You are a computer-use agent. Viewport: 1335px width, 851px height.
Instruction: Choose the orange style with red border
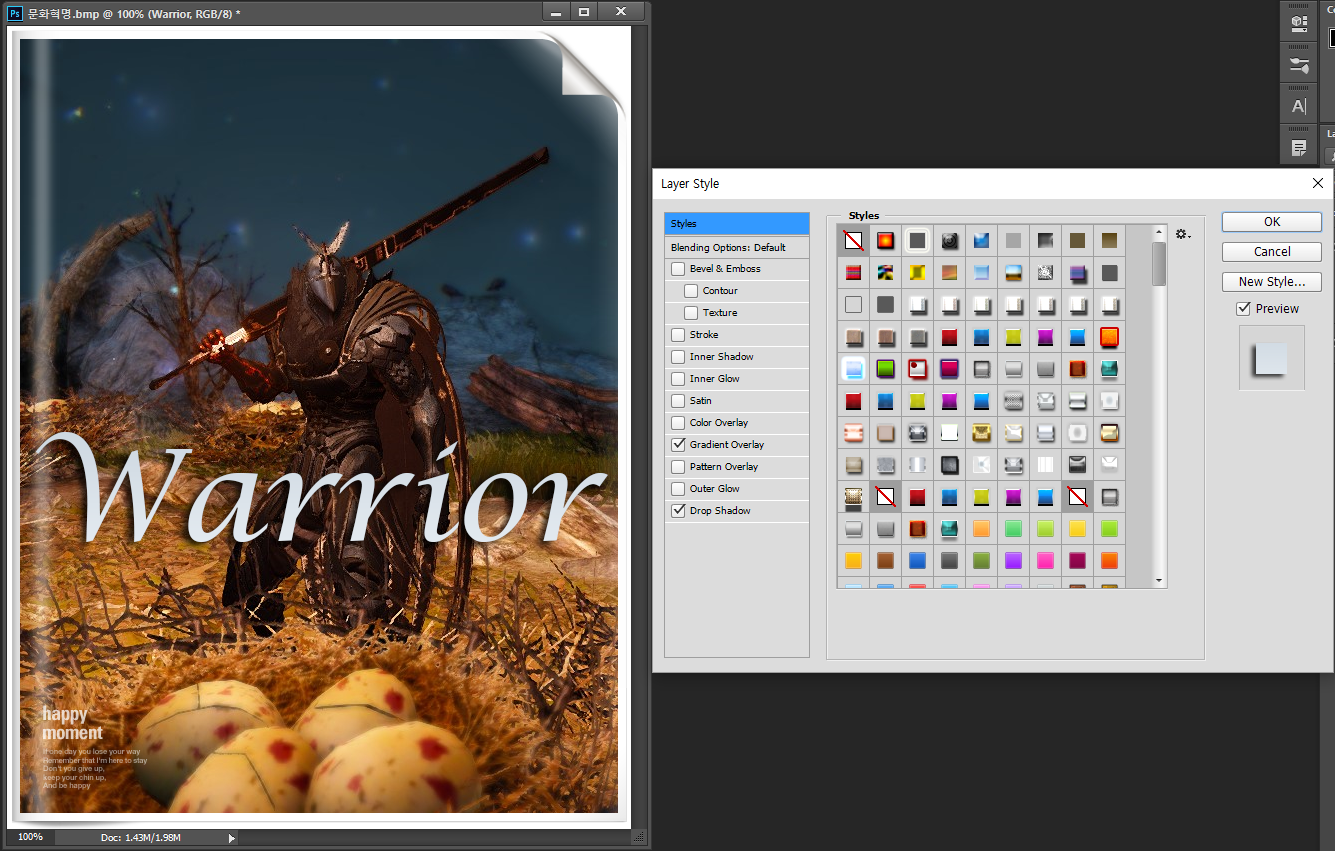[x=1109, y=336]
